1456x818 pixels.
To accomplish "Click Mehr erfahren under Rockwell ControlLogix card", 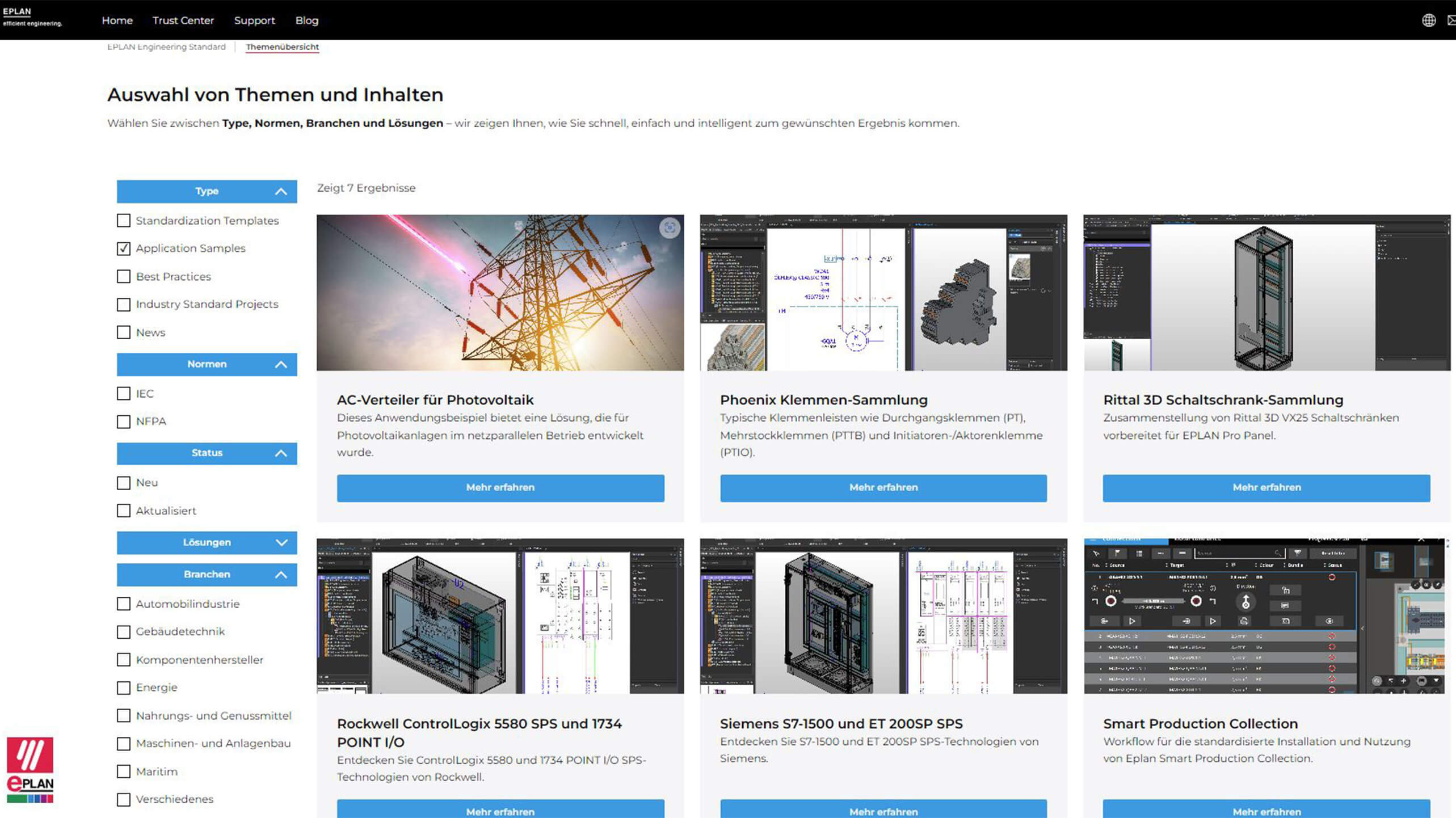I will click(500, 809).
